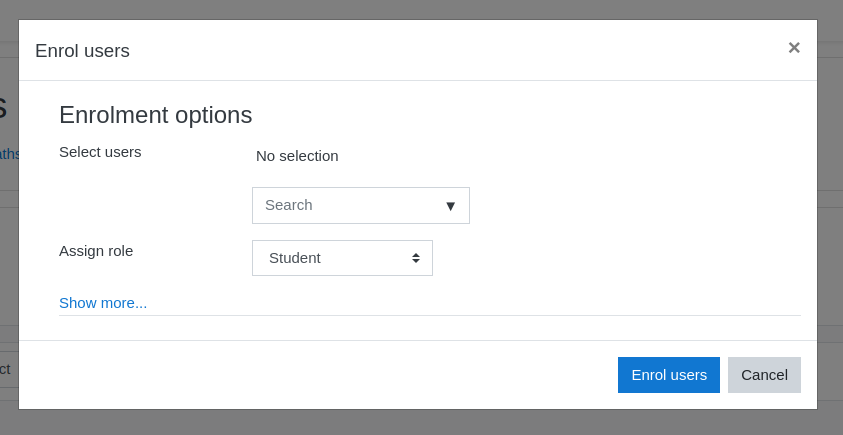Click the Select users label
Viewport: 843px width, 435px height.
click(x=100, y=152)
